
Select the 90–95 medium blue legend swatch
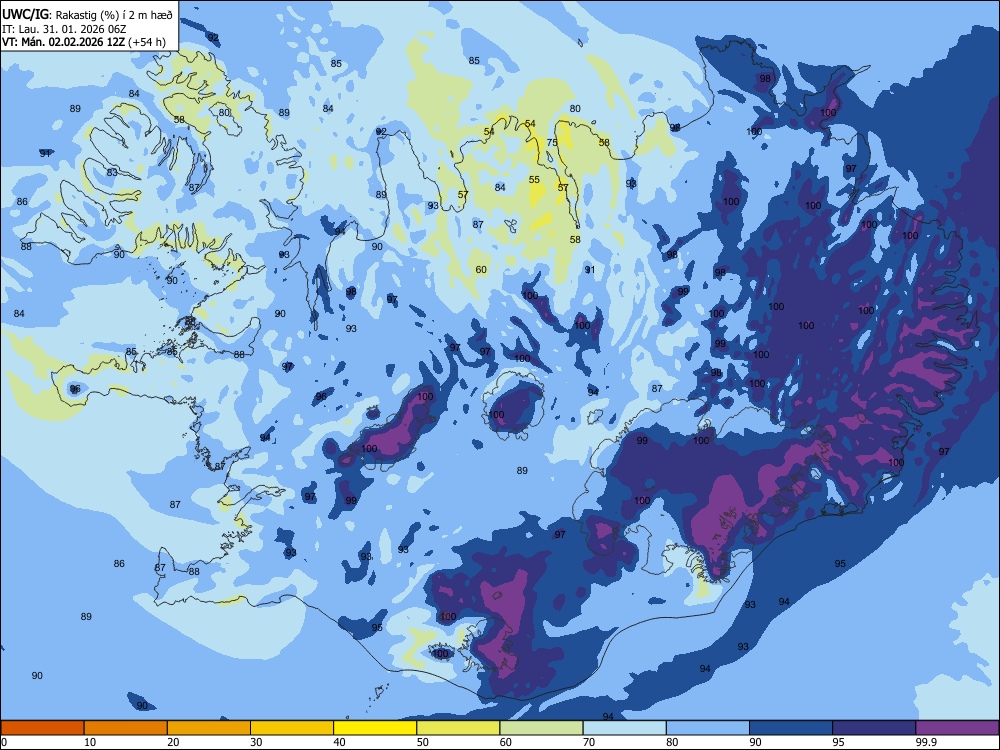[x=791, y=728]
